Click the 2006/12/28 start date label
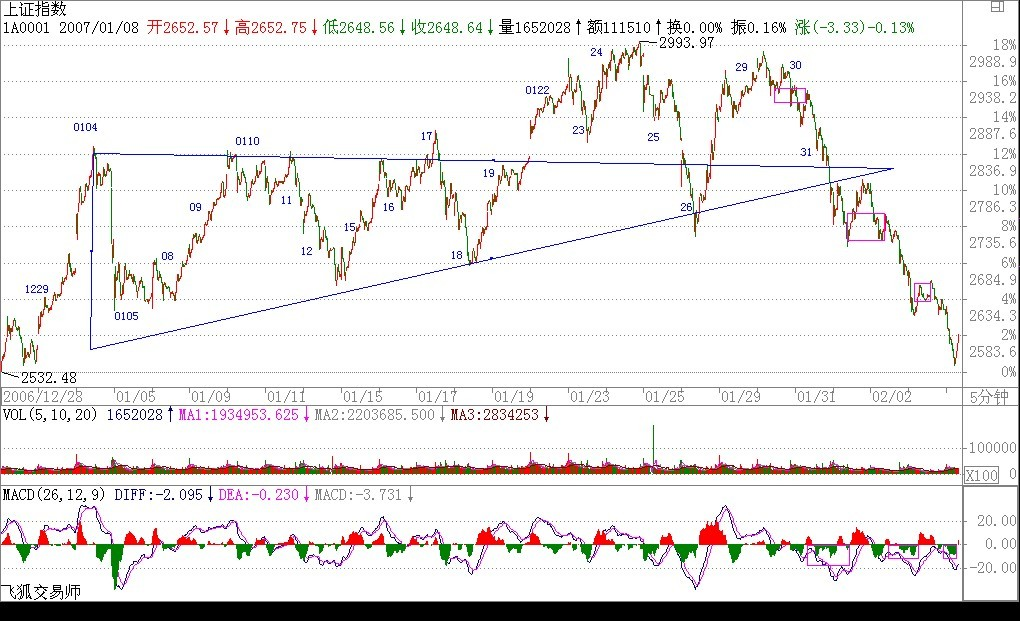The width and height of the screenshot is (1020, 621). 40,395
